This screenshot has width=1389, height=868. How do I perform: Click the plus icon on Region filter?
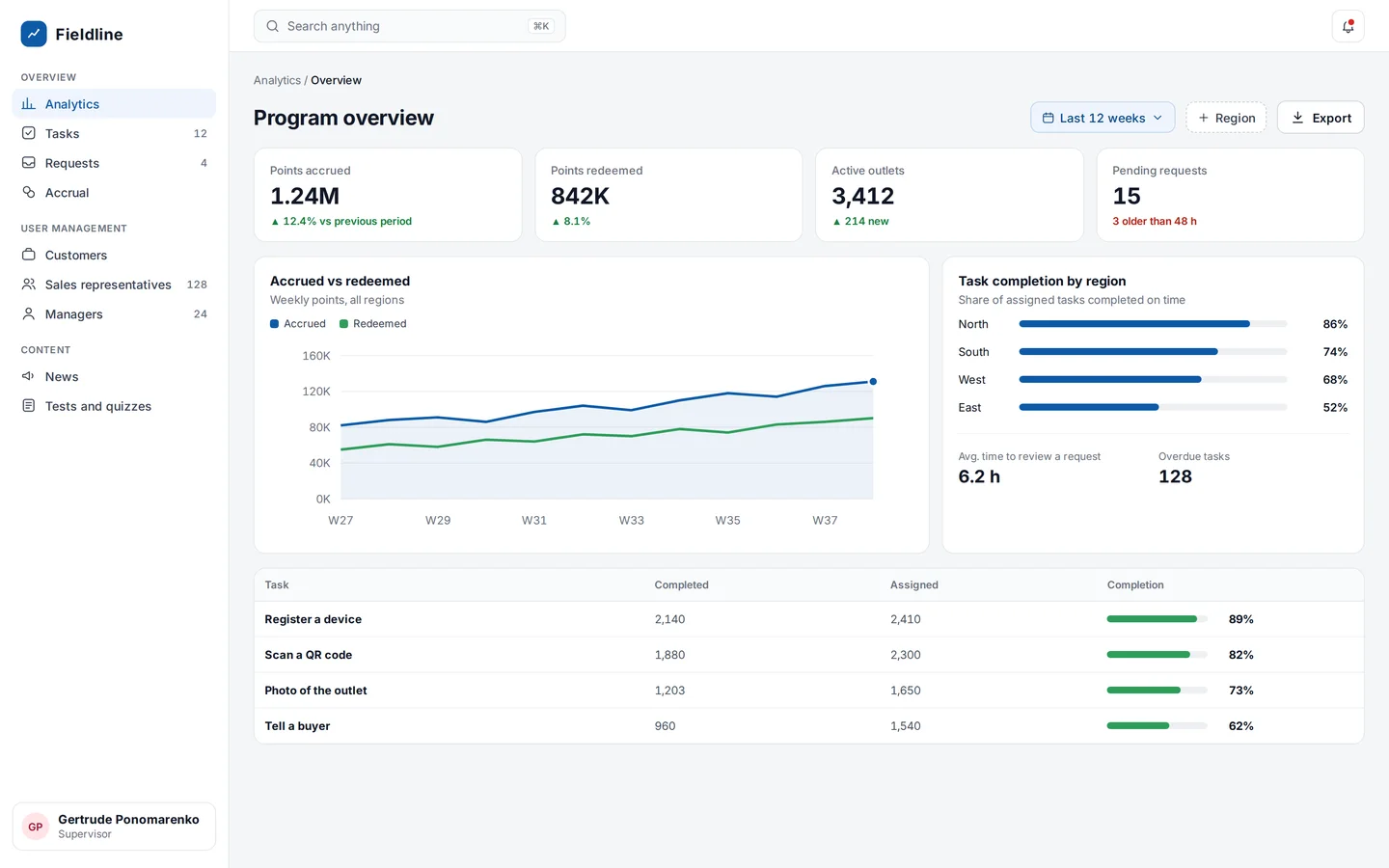(1203, 118)
